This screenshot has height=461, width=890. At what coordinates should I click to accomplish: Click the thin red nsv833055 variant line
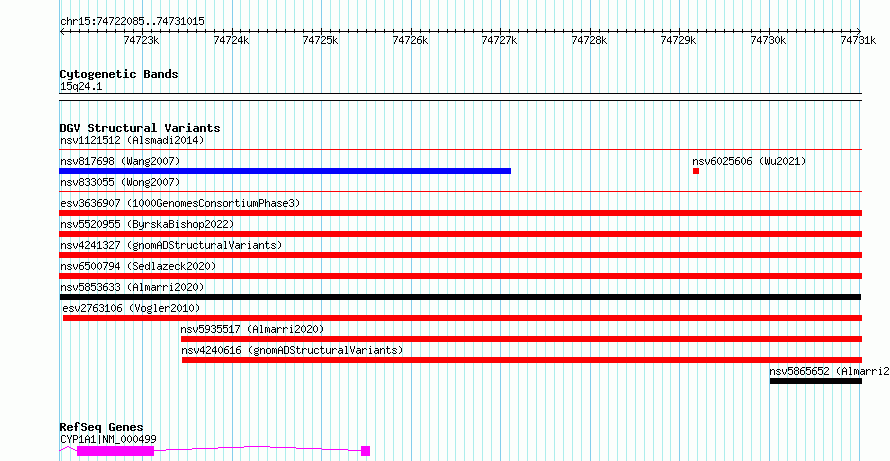click(461, 192)
